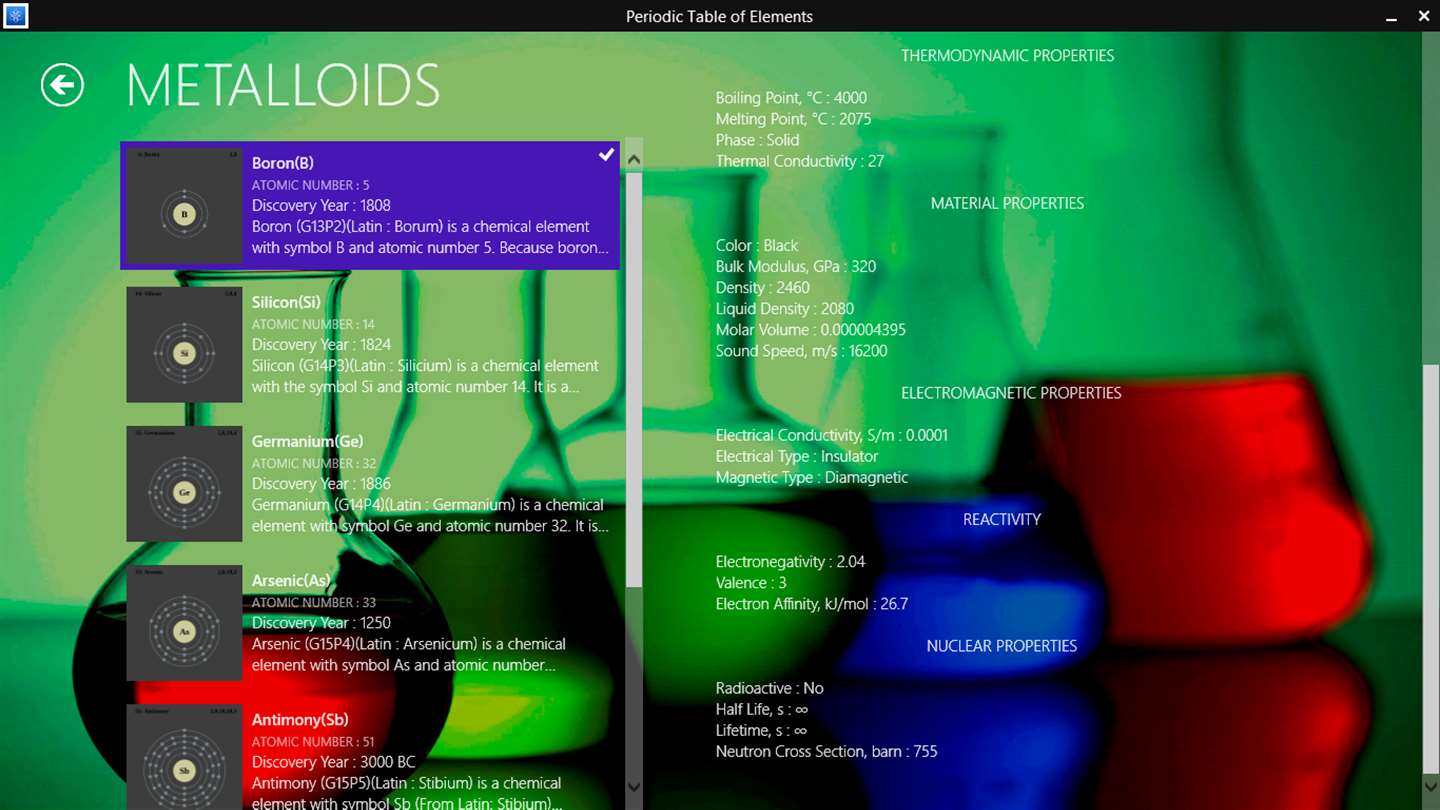Click the Arsenic description text

pyautogui.click(x=409, y=654)
